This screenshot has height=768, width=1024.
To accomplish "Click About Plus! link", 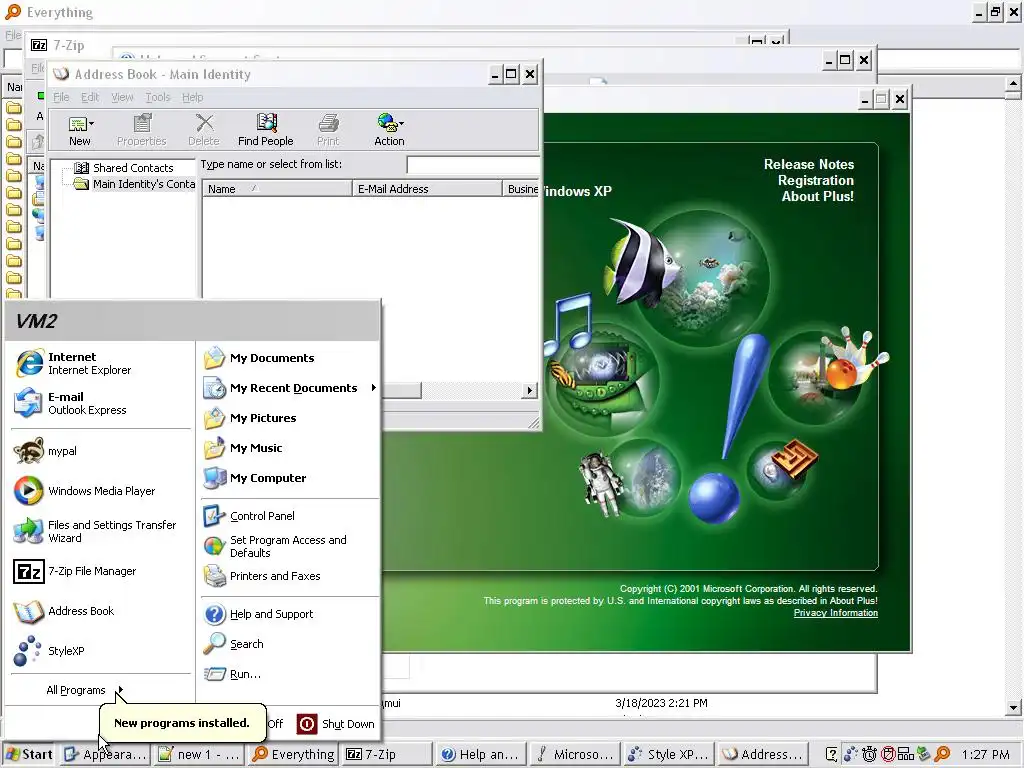I will tap(818, 196).
